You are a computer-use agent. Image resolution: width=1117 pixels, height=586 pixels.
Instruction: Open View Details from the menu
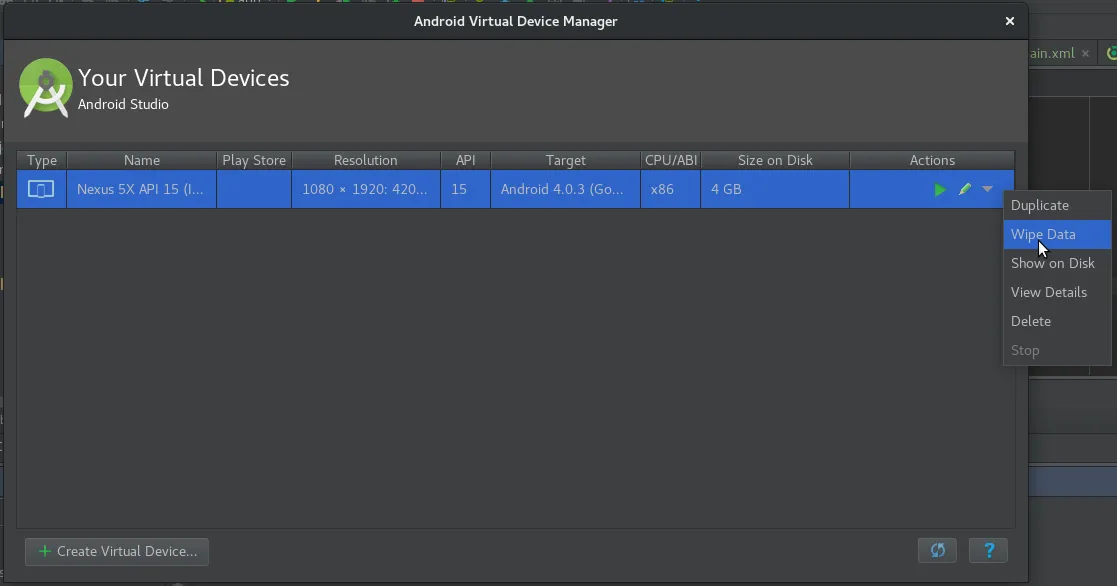pyautogui.click(x=1057, y=292)
